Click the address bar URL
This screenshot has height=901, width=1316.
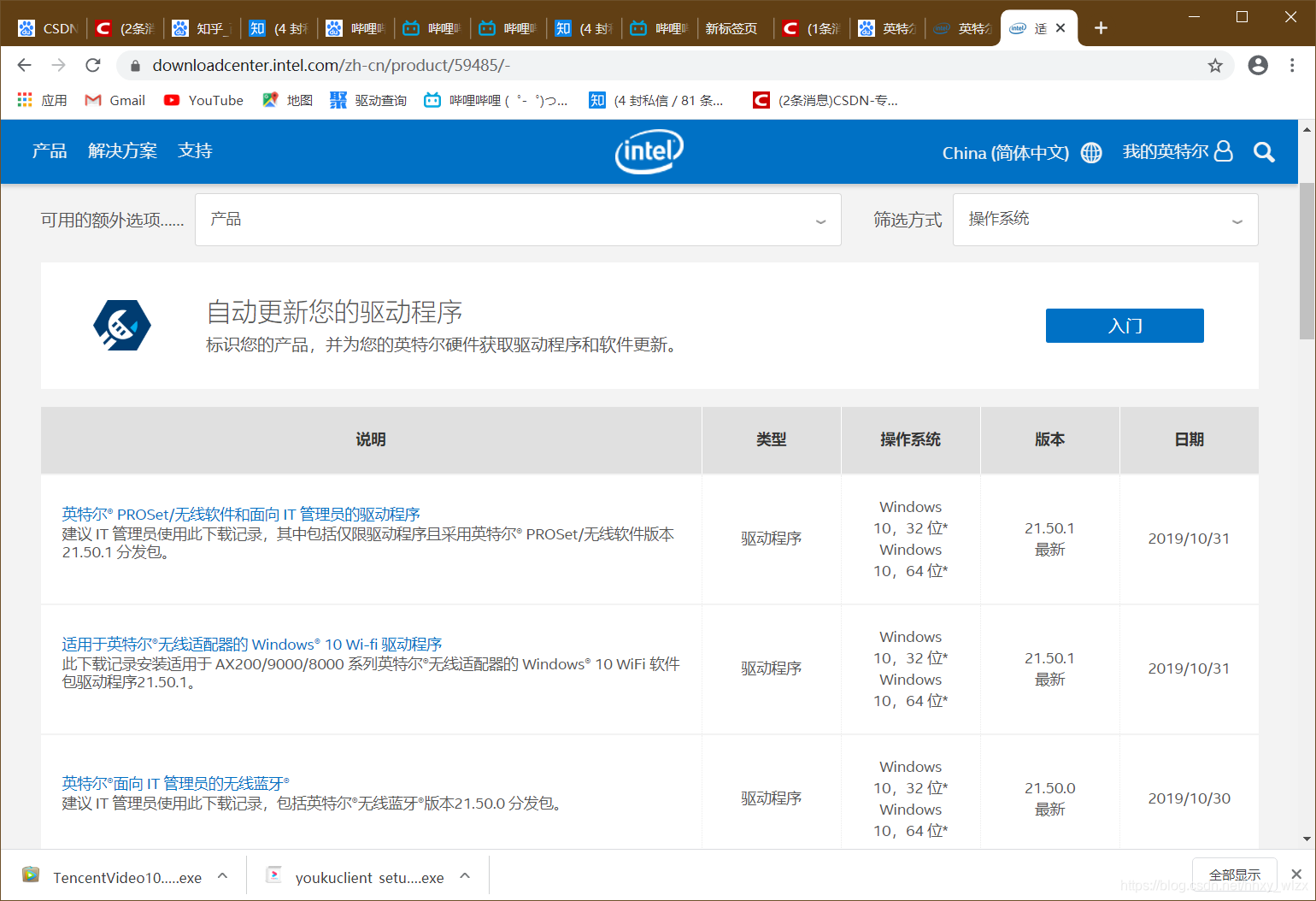coord(332,66)
